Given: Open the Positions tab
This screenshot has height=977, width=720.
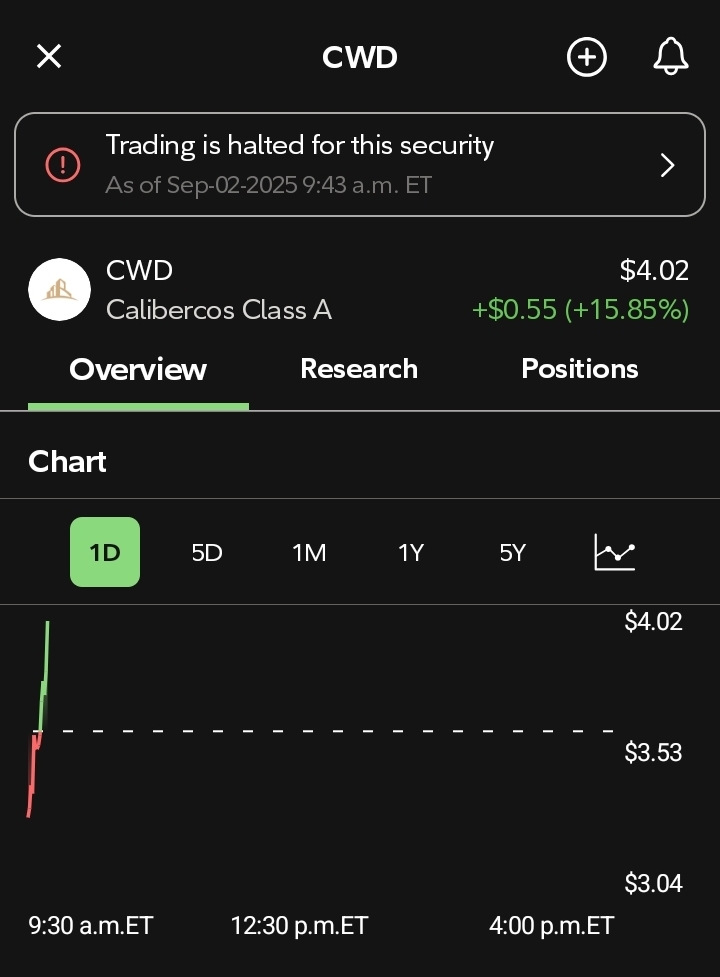Looking at the screenshot, I should click(x=580, y=369).
